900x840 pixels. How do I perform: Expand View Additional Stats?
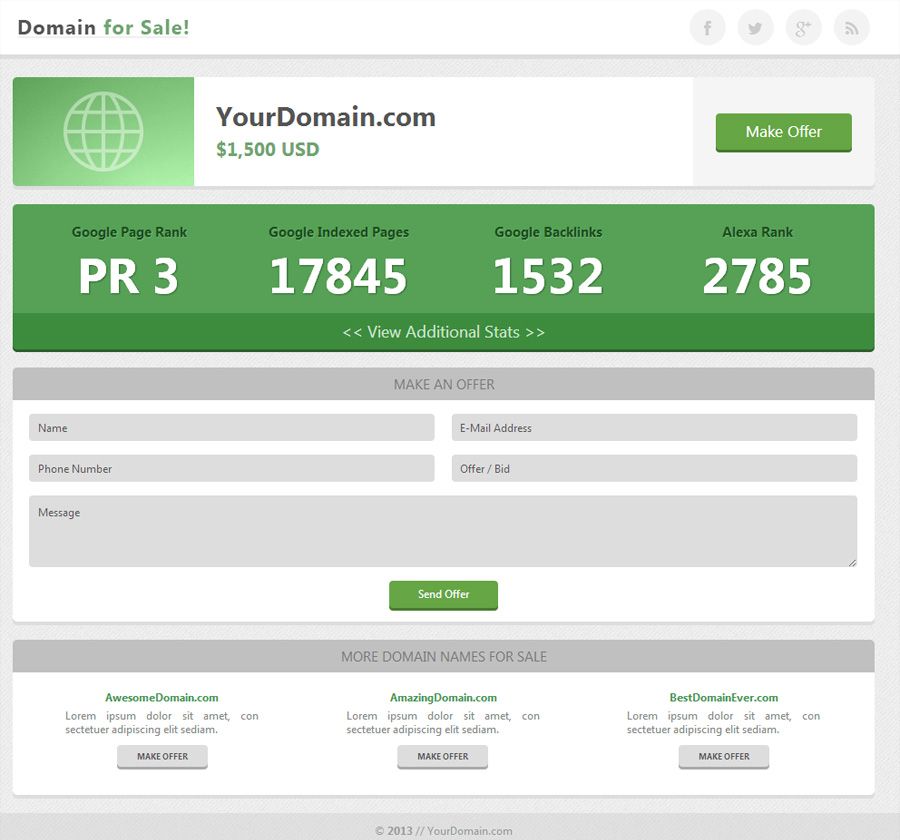coord(444,332)
